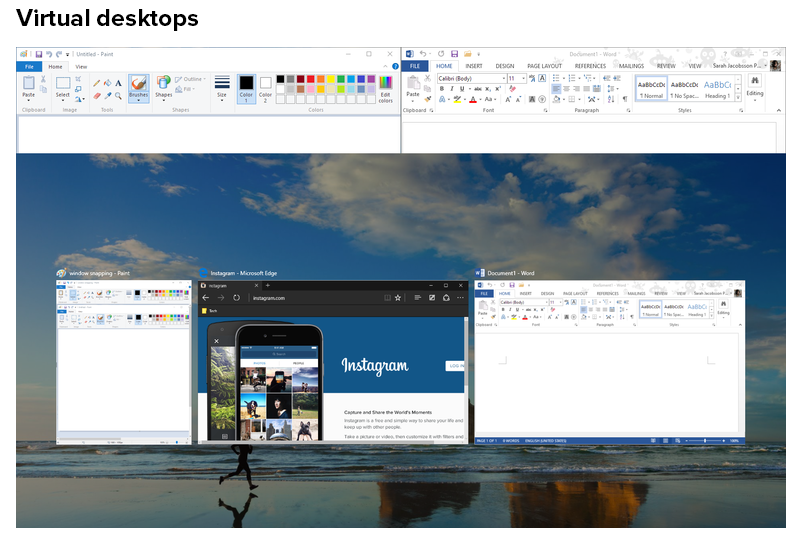Viewport: 799px width, 534px height.
Task: Open the Calibri (Body) font dropdown in top Word
Action: 504,78
